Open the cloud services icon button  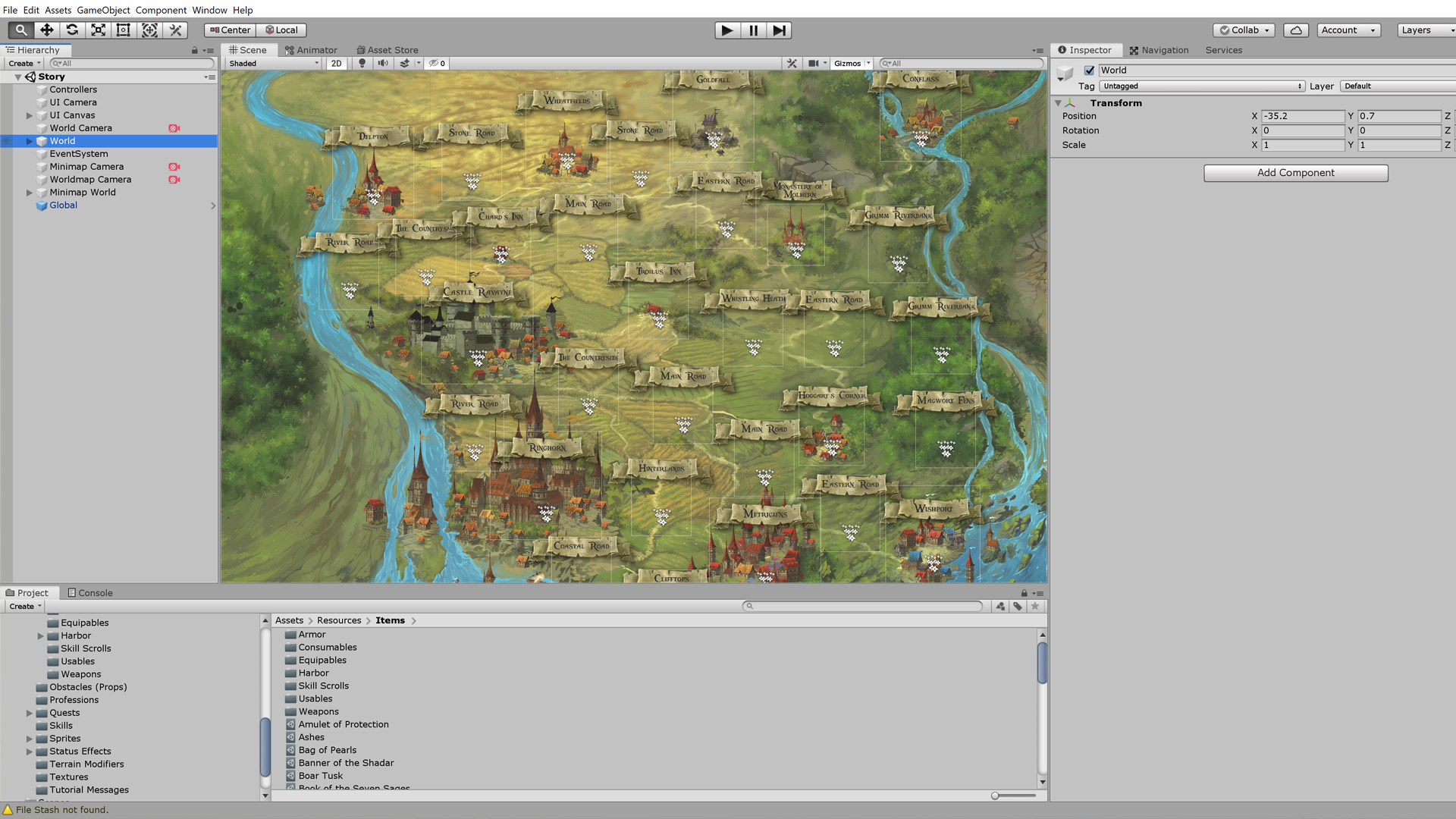pyautogui.click(x=1296, y=30)
